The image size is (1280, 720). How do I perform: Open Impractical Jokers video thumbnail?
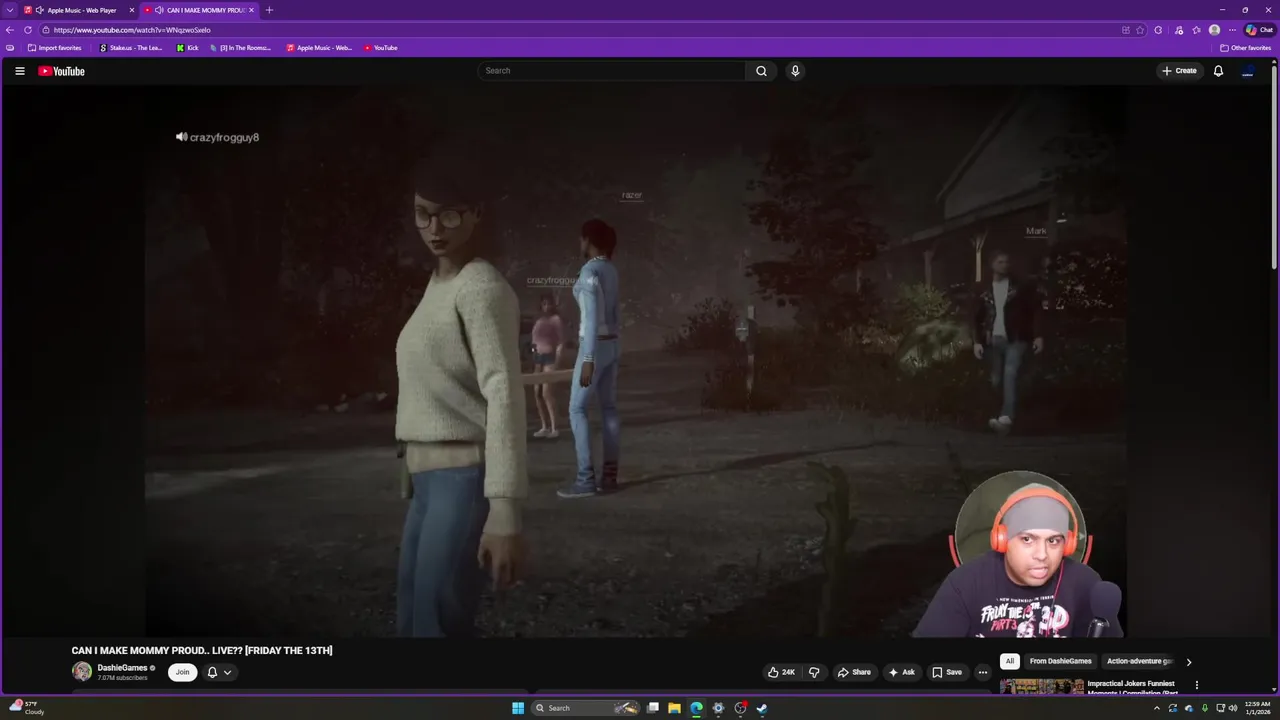click(x=1041, y=686)
